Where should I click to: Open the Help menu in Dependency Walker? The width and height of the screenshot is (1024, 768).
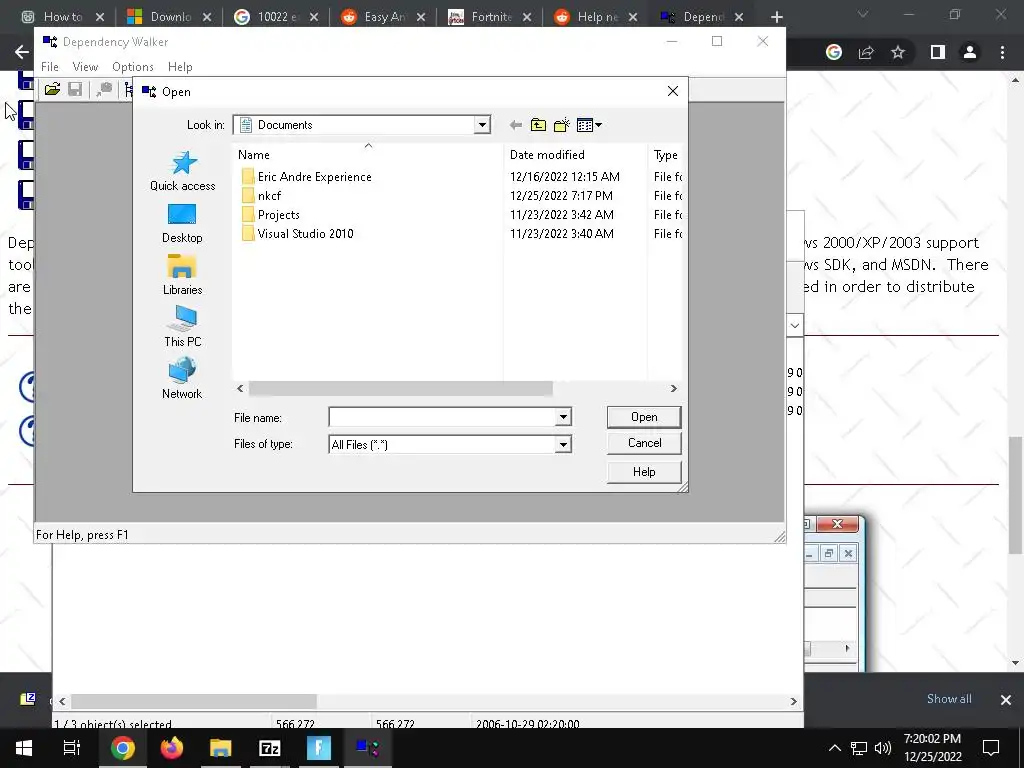point(180,67)
